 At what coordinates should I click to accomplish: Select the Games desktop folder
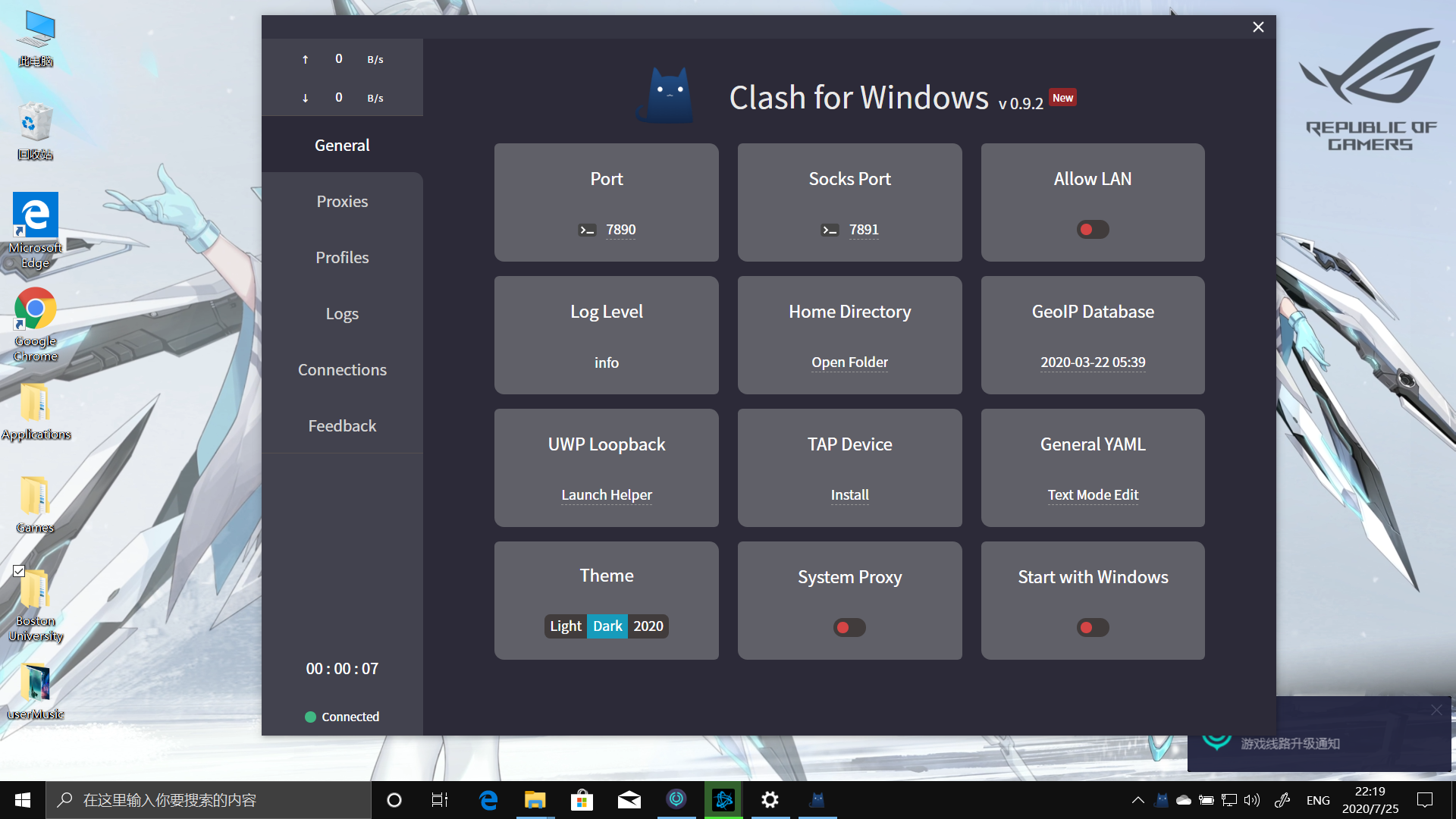[x=36, y=504]
